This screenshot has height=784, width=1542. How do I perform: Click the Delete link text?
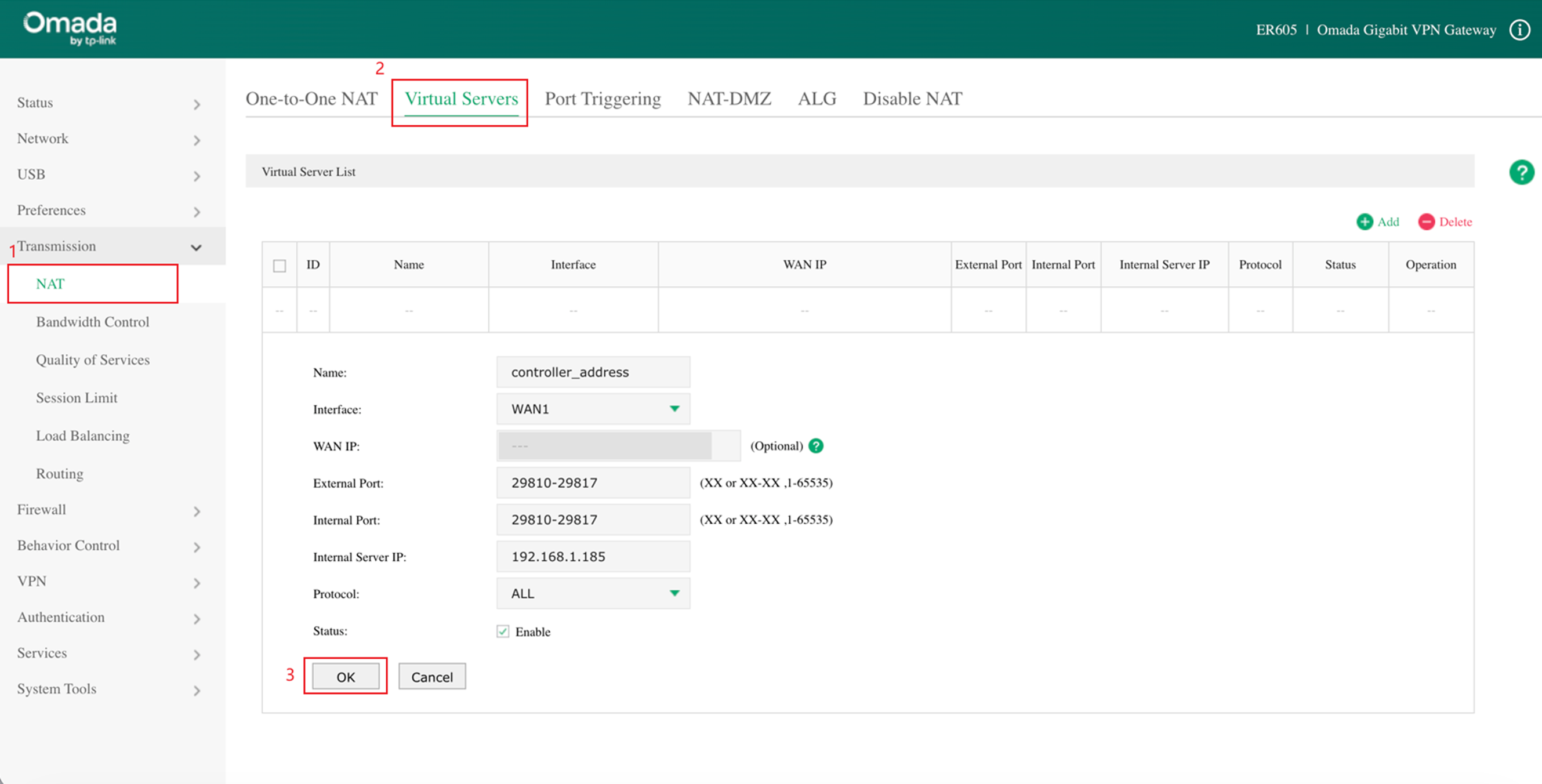(x=1455, y=222)
